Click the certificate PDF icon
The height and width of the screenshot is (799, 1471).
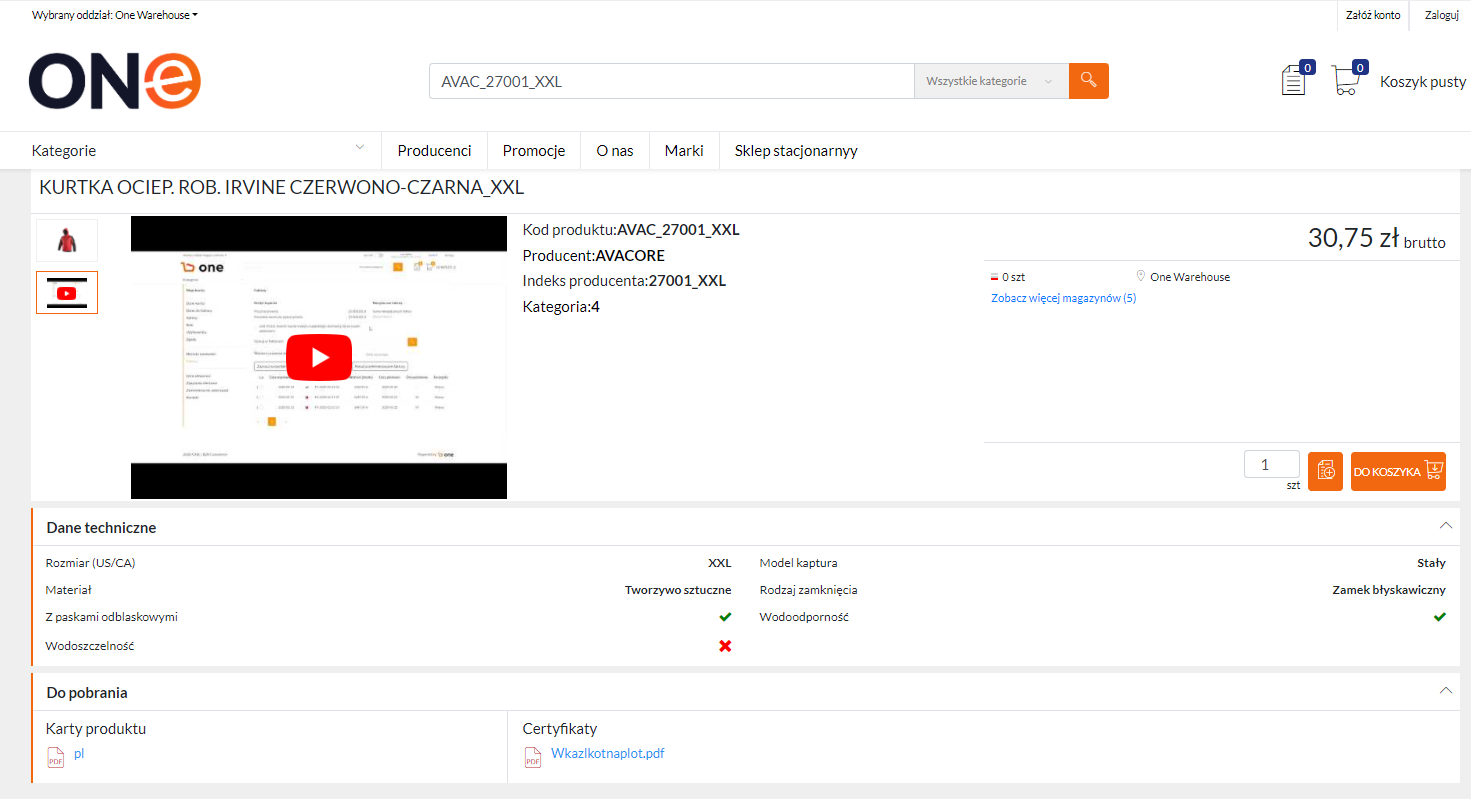pyautogui.click(x=533, y=757)
